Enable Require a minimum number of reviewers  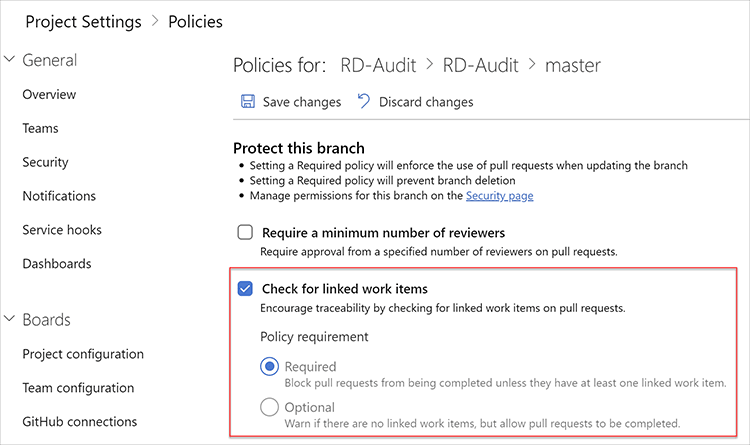tap(245, 233)
